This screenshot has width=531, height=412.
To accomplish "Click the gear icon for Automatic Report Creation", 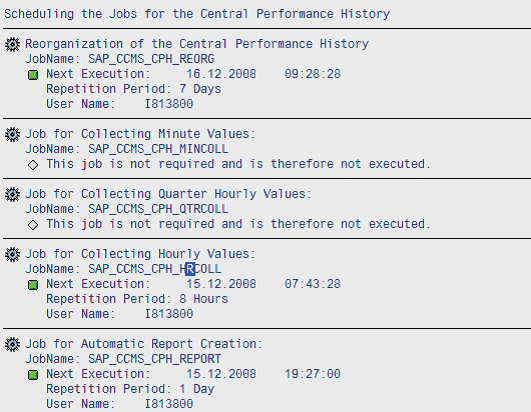I will 12,344.
